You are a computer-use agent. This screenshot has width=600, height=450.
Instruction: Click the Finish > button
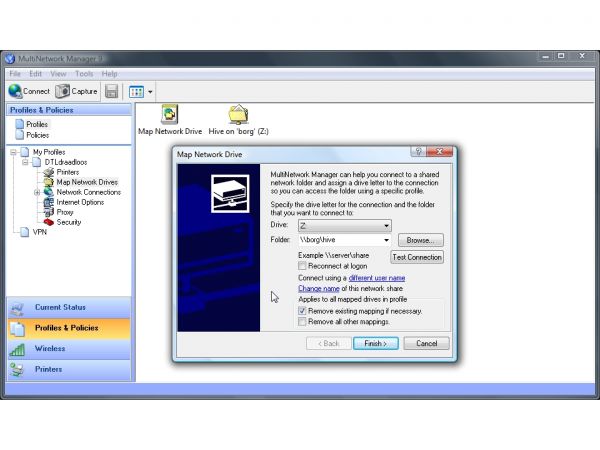tap(375, 343)
